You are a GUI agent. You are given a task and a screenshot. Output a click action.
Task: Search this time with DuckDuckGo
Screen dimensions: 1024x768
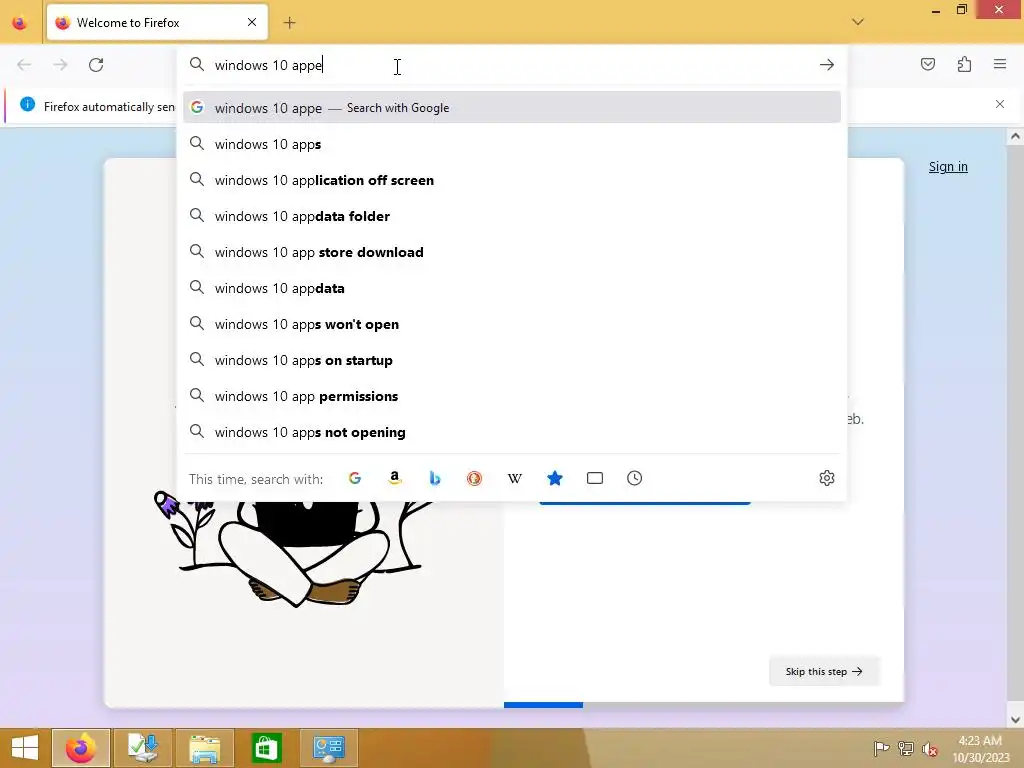pos(474,478)
